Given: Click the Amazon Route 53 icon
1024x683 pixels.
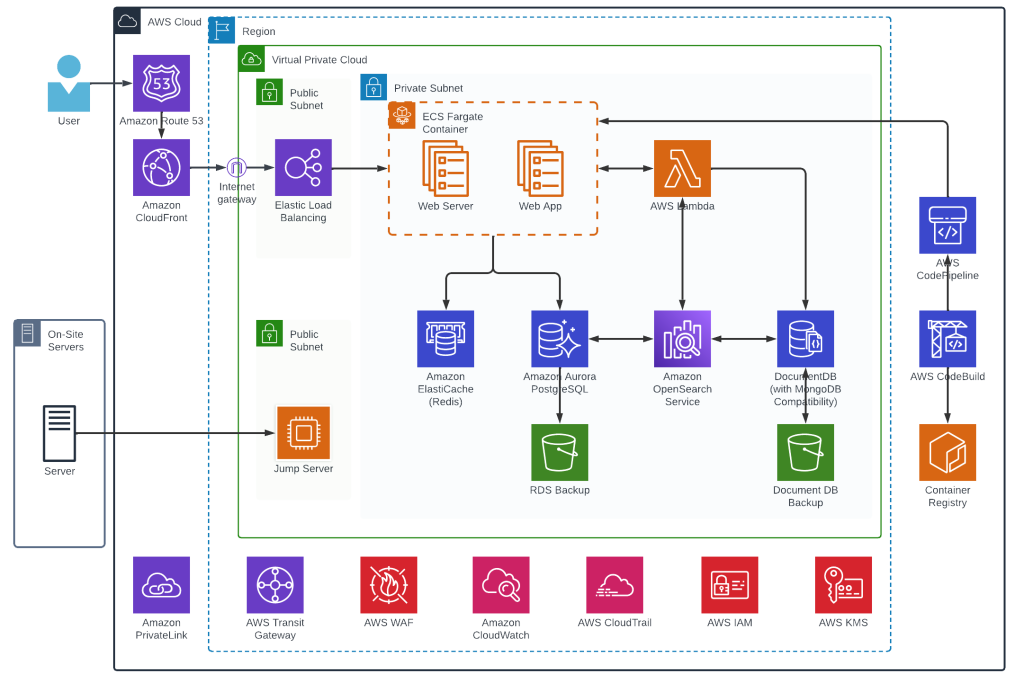Looking at the screenshot, I should pos(161,84).
